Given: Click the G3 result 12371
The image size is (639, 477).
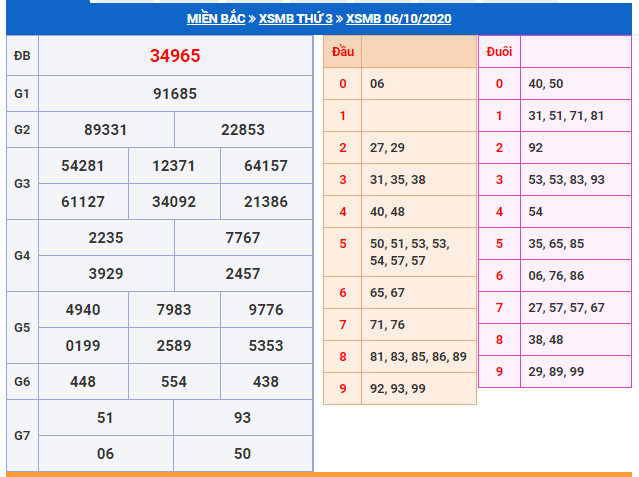Looking at the screenshot, I should (174, 166).
